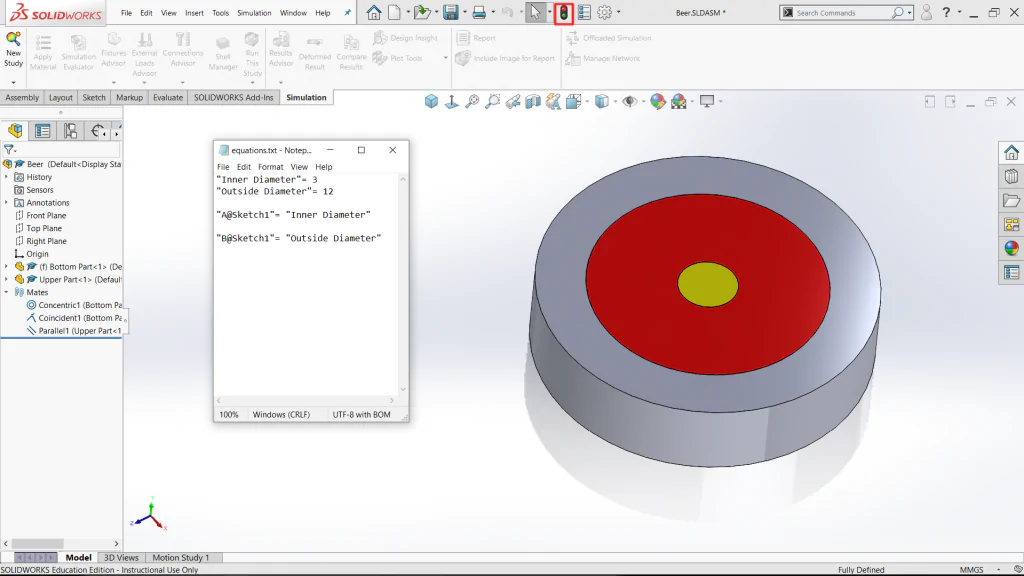The height and width of the screenshot is (576, 1024).
Task: Expand the Annotations tree node
Action: coord(7,202)
